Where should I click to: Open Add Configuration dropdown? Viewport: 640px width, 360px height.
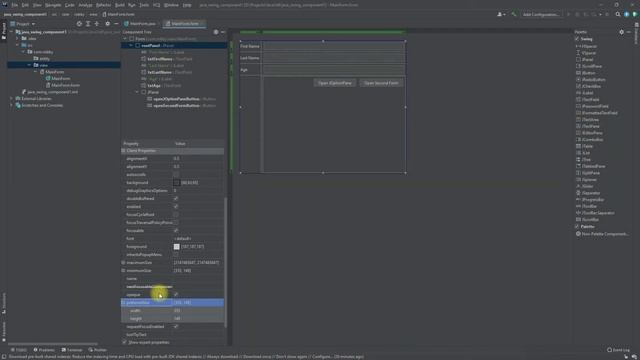(541, 14)
